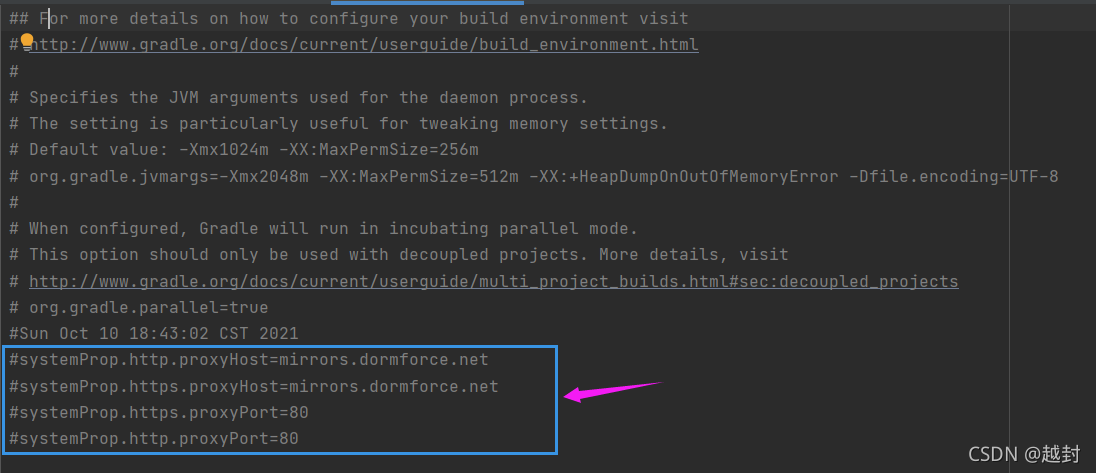Place cursor in the org.gradle.jvmargs line
This screenshot has height=473, width=1096.
(534, 177)
